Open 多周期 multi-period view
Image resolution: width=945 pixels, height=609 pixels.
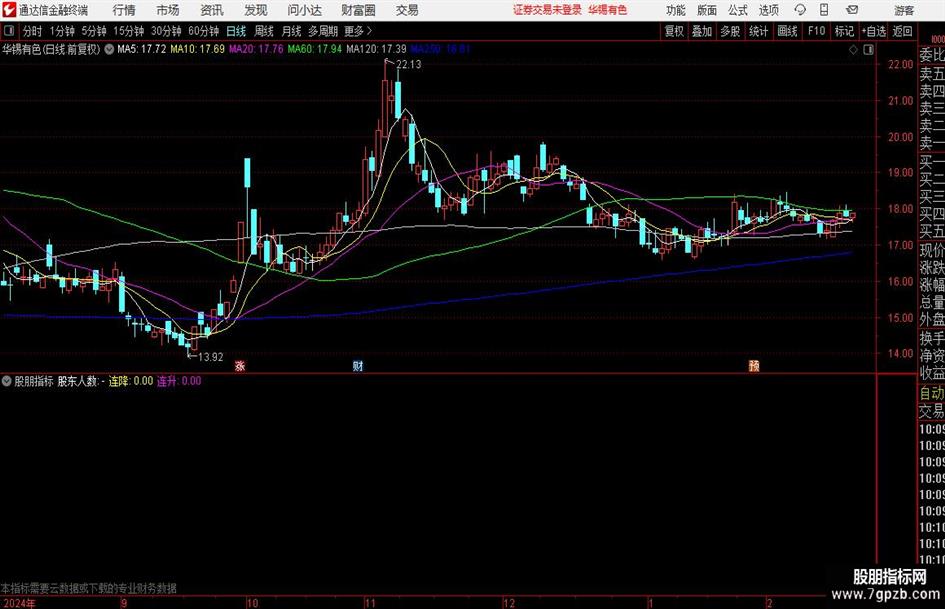tap(323, 31)
